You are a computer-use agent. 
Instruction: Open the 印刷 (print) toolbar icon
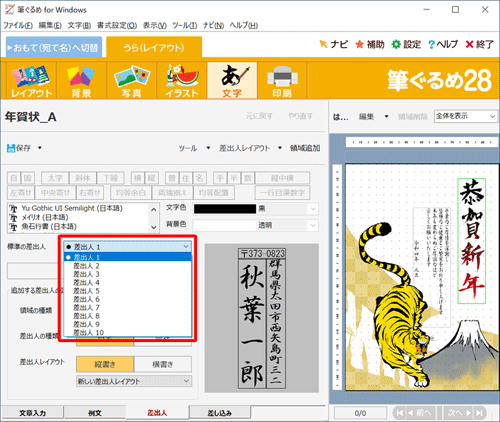[282, 81]
